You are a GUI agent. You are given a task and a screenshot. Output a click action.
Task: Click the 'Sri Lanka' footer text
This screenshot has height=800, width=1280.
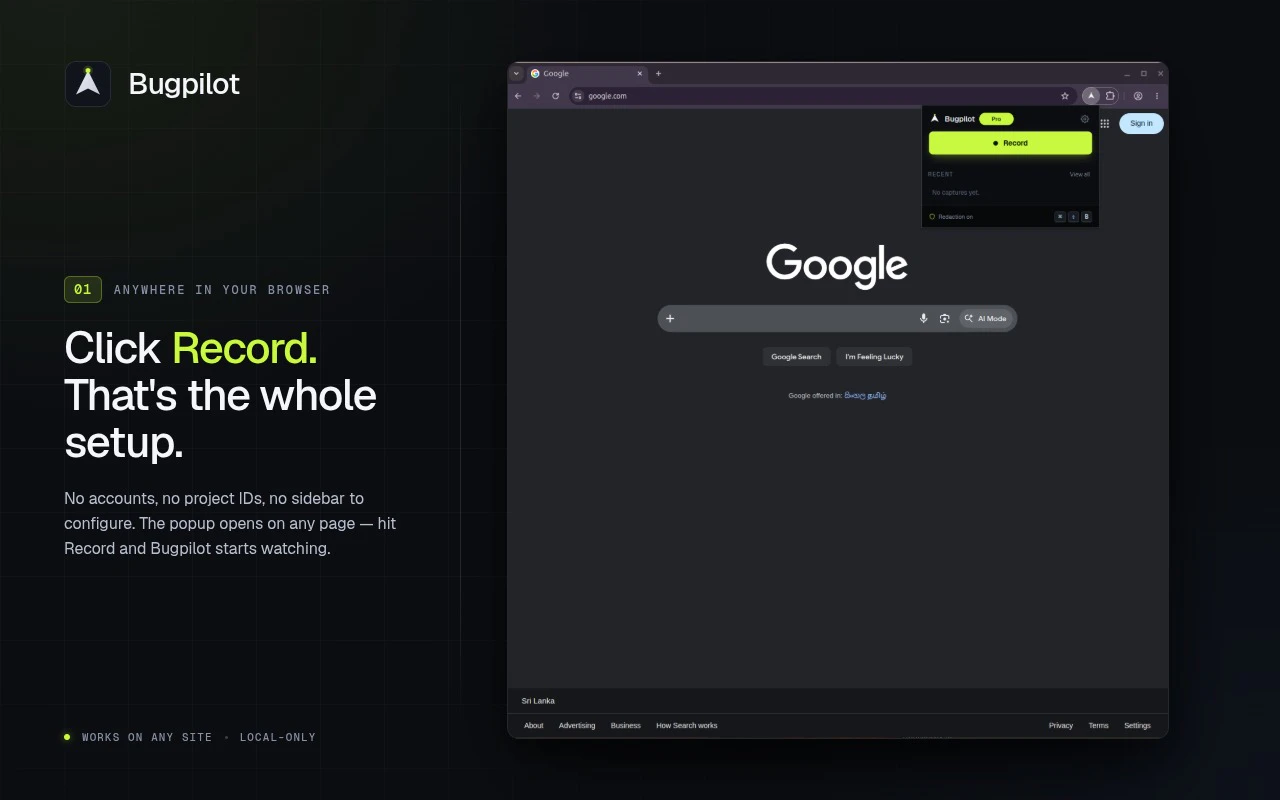pos(538,701)
